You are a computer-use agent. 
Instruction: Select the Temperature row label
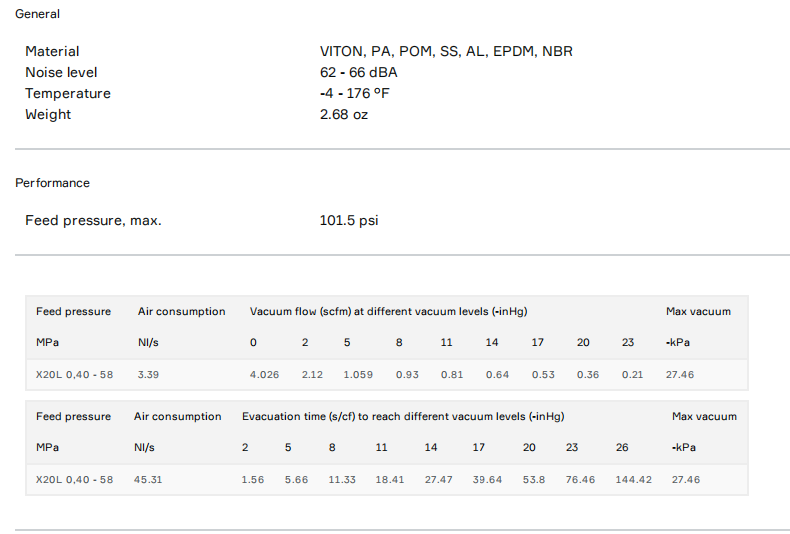(x=68, y=93)
